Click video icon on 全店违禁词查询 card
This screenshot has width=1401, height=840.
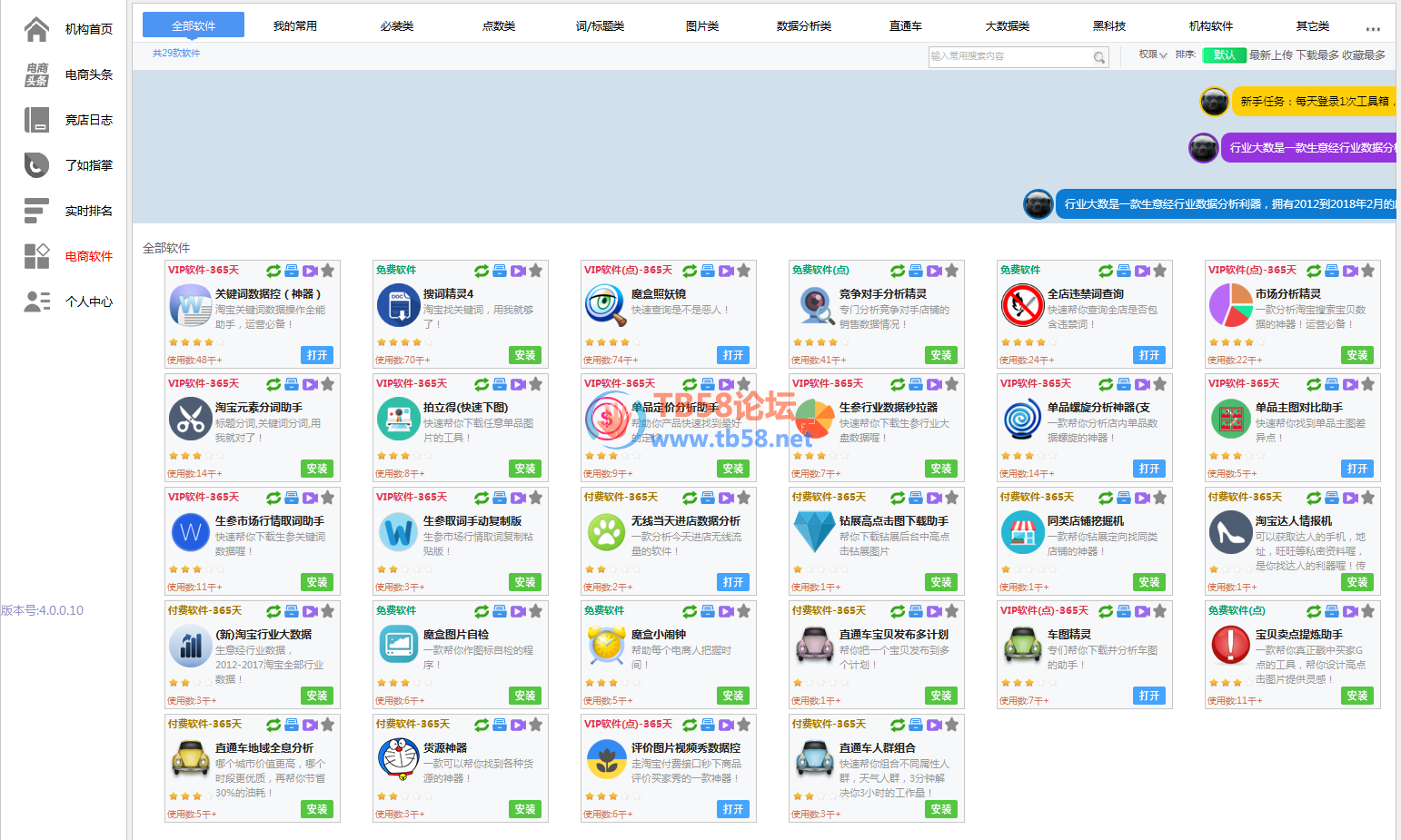(x=1142, y=271)
